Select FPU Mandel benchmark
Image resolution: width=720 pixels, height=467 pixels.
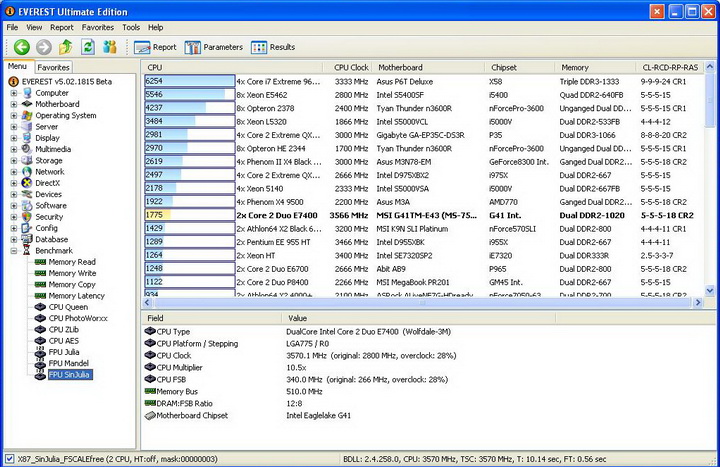[68, 363]
